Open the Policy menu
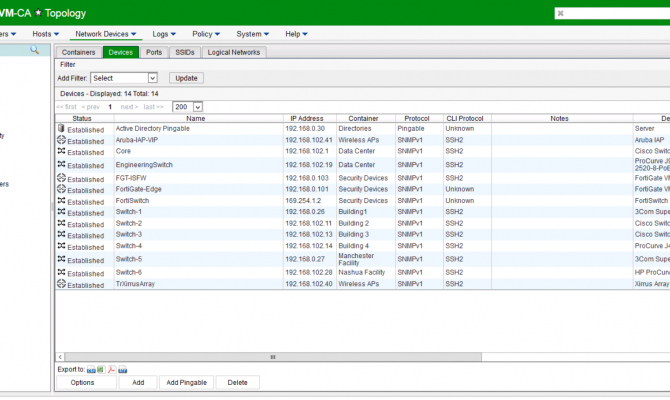This screenshot has height=400, width=670. (x=205, y=34)
